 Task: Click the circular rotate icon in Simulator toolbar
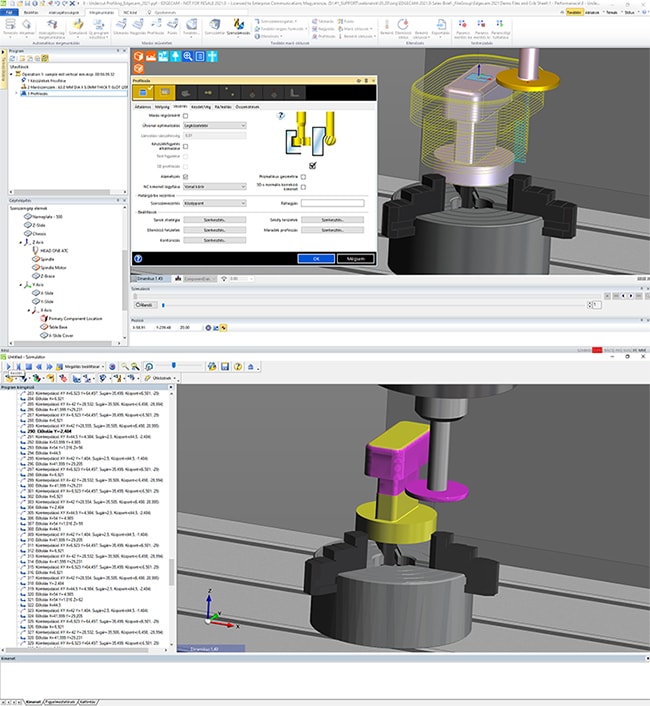tap(149, 367)
